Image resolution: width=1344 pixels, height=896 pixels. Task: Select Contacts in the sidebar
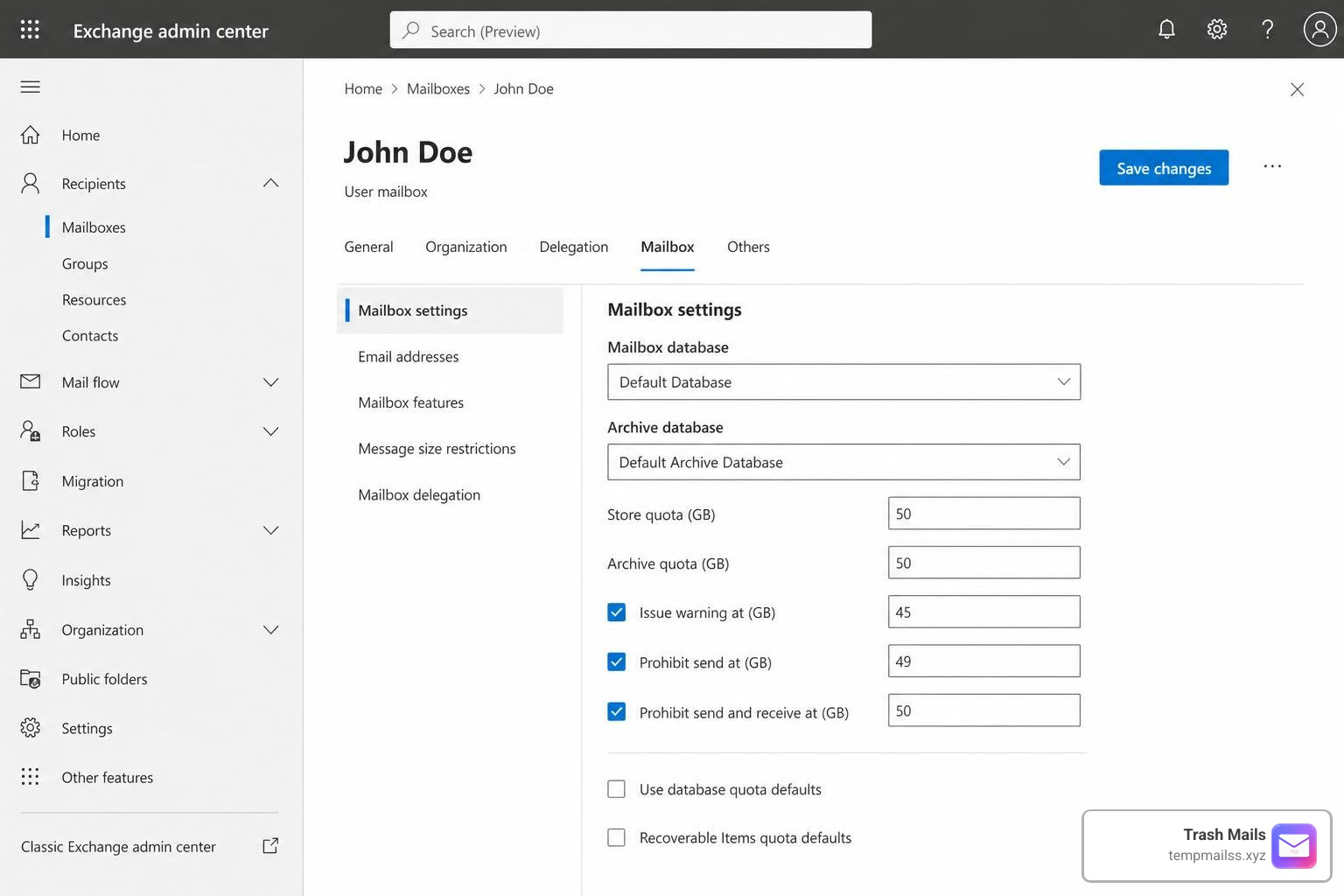tap(90, 335)
